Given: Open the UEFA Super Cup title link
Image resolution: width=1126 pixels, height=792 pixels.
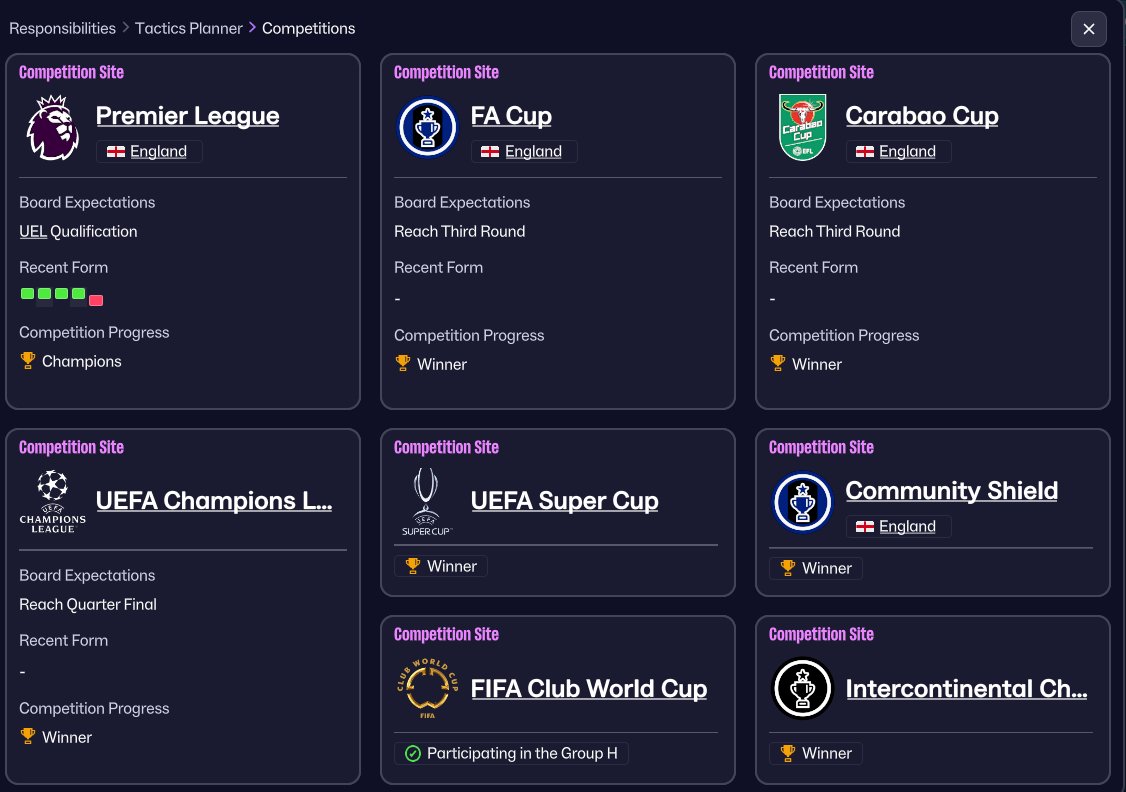Looking at the screenshot, I should pos(564,501).
